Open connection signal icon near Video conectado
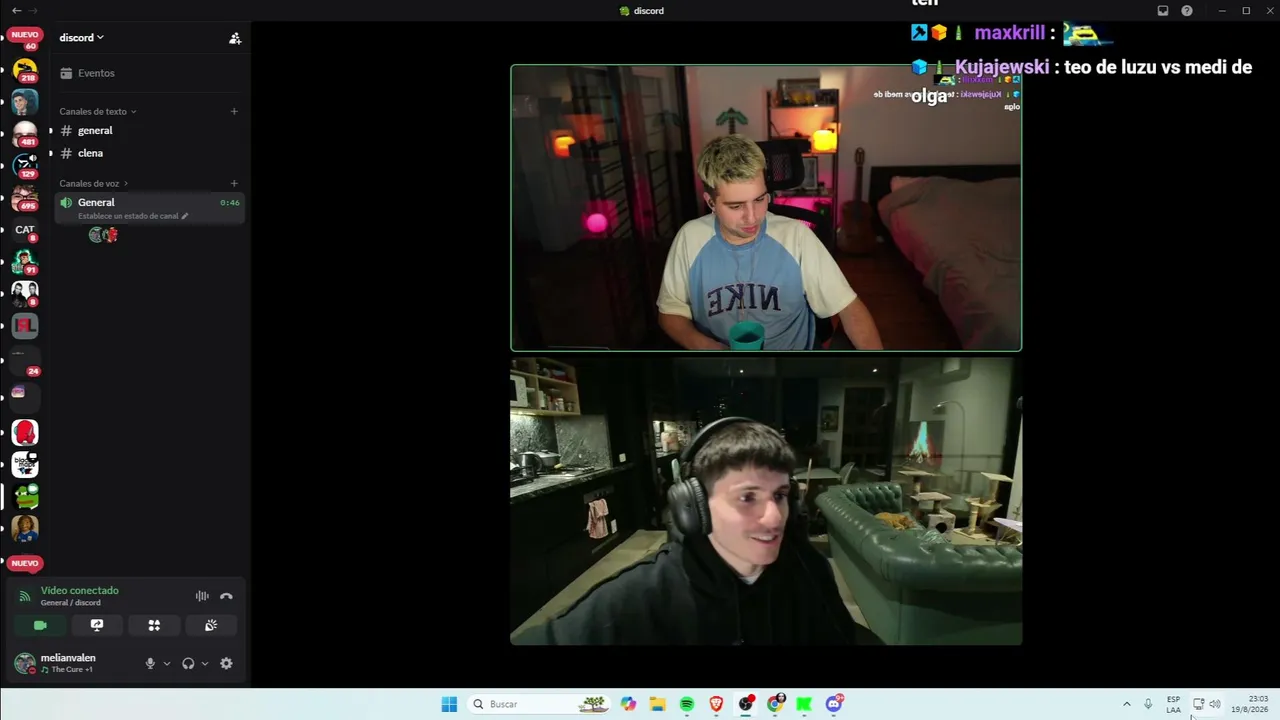Viewport: 1280px width, 720px height. 25,596
